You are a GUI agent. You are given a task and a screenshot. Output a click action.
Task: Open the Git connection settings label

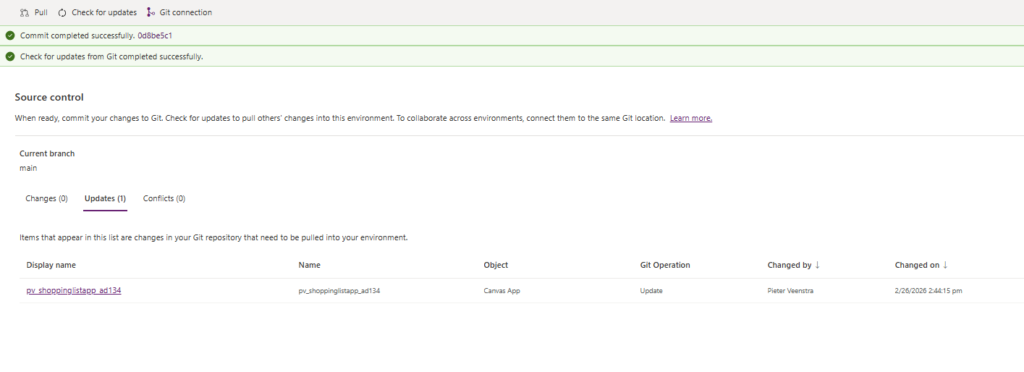click(x=185, y=12)
